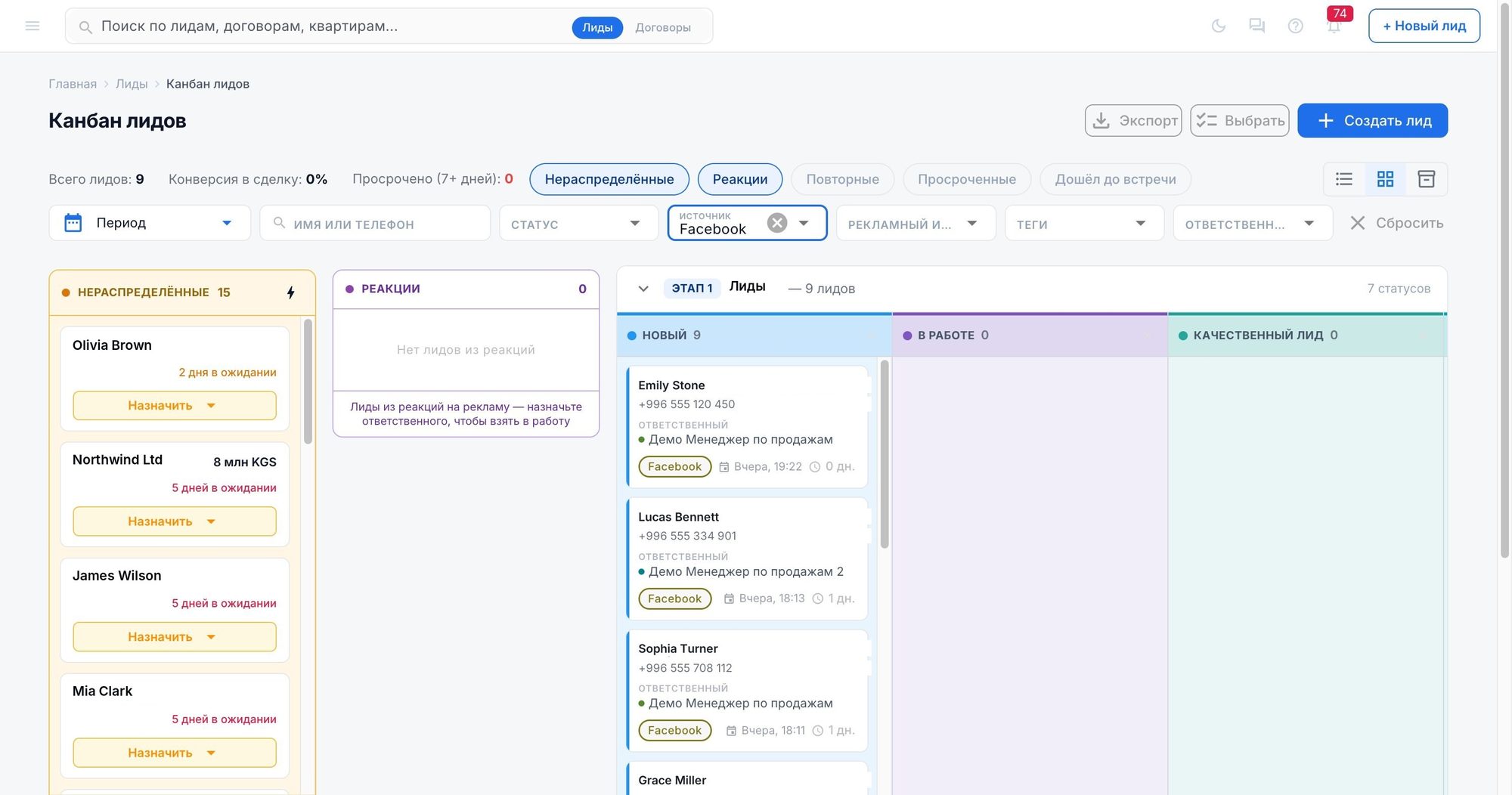Screen dimensions: 1512x795
Task: Click the Имя или телефон field
Action: pos(375,223)
